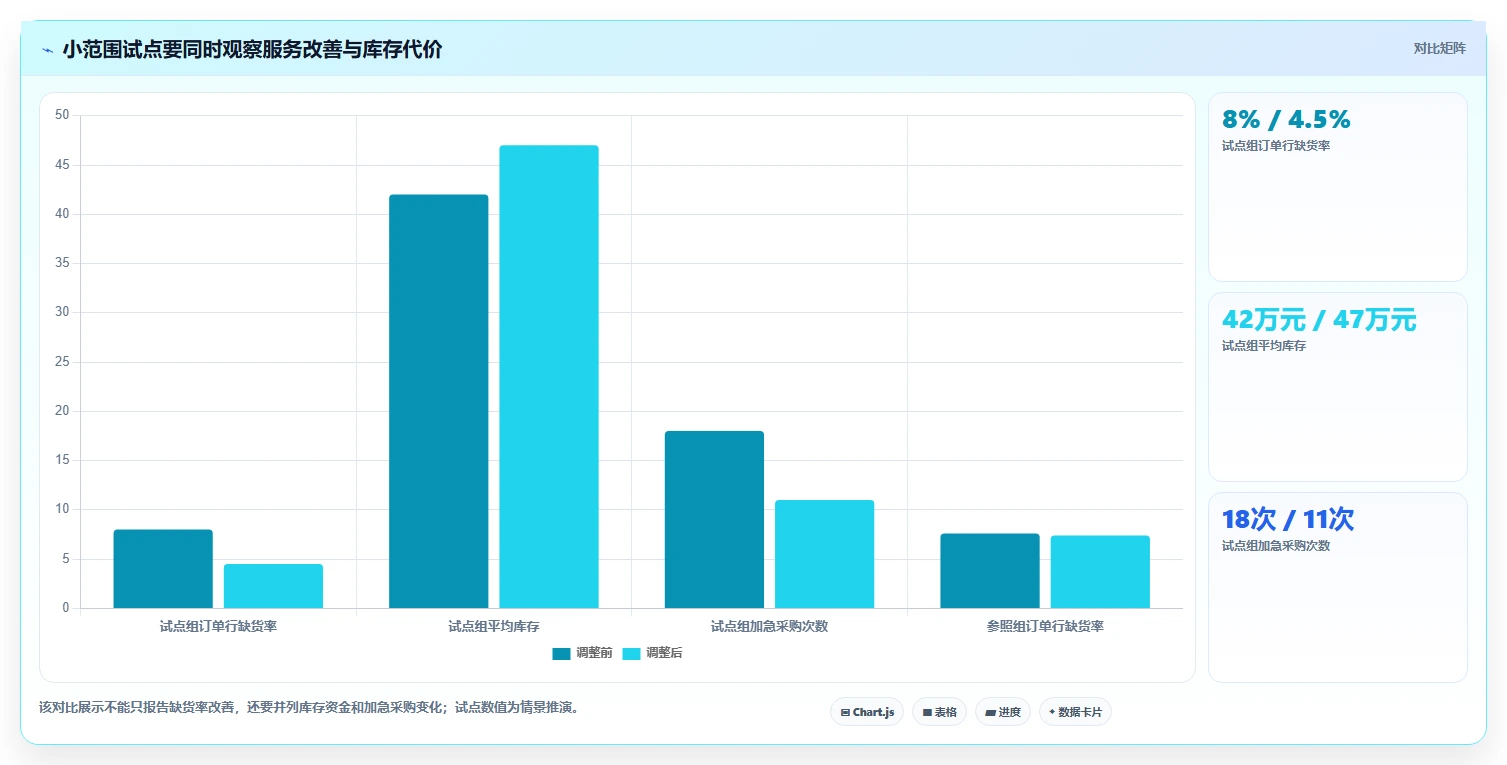Click the 调整后 bar for 参照组订单行缺货率
1507x765 pixels.
[x=1100, y=572]
